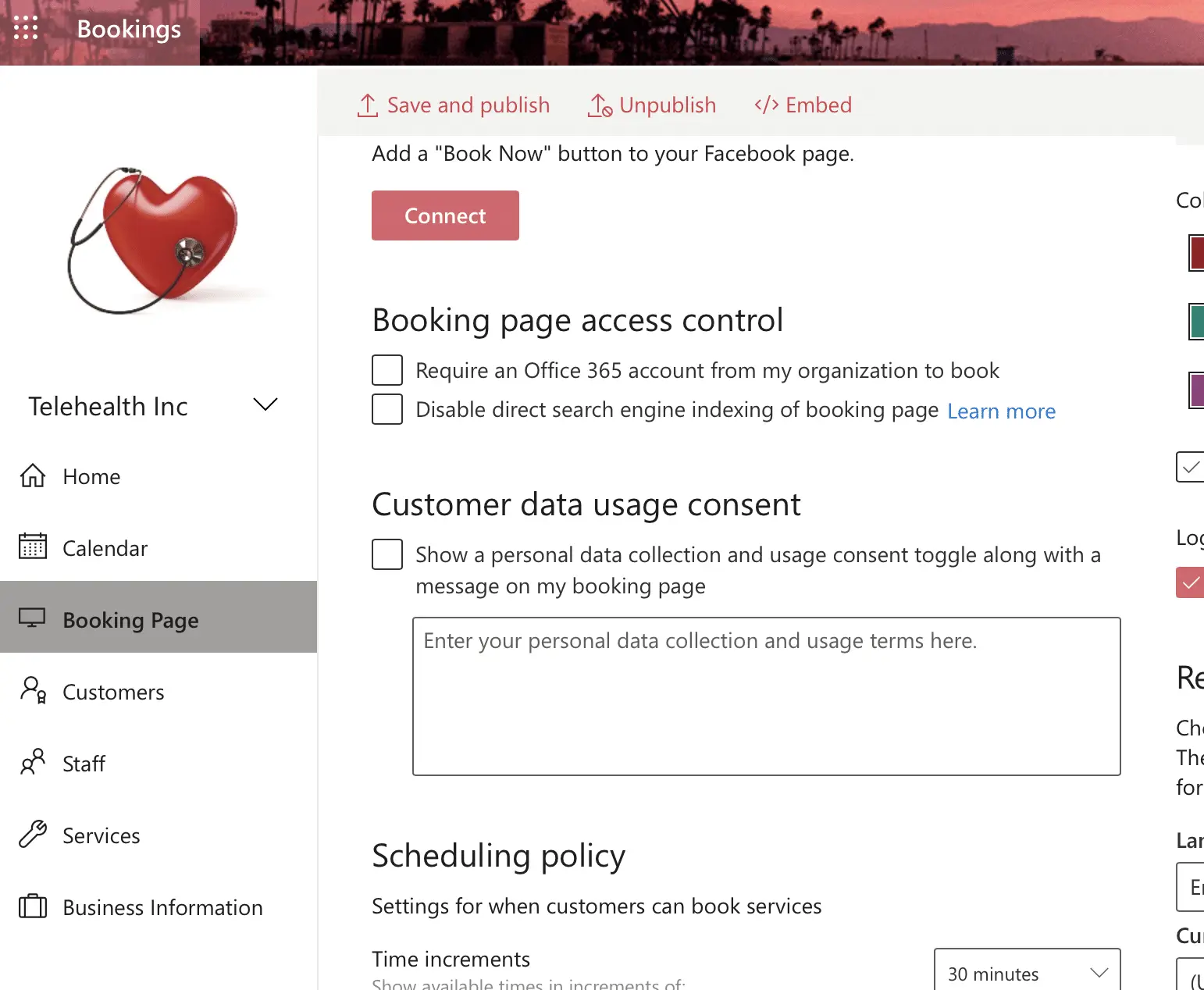The height and width of the screenshot is (990, 1204).
Task: Select Booking Page in sidebar
Action: [x=159, y=617]
